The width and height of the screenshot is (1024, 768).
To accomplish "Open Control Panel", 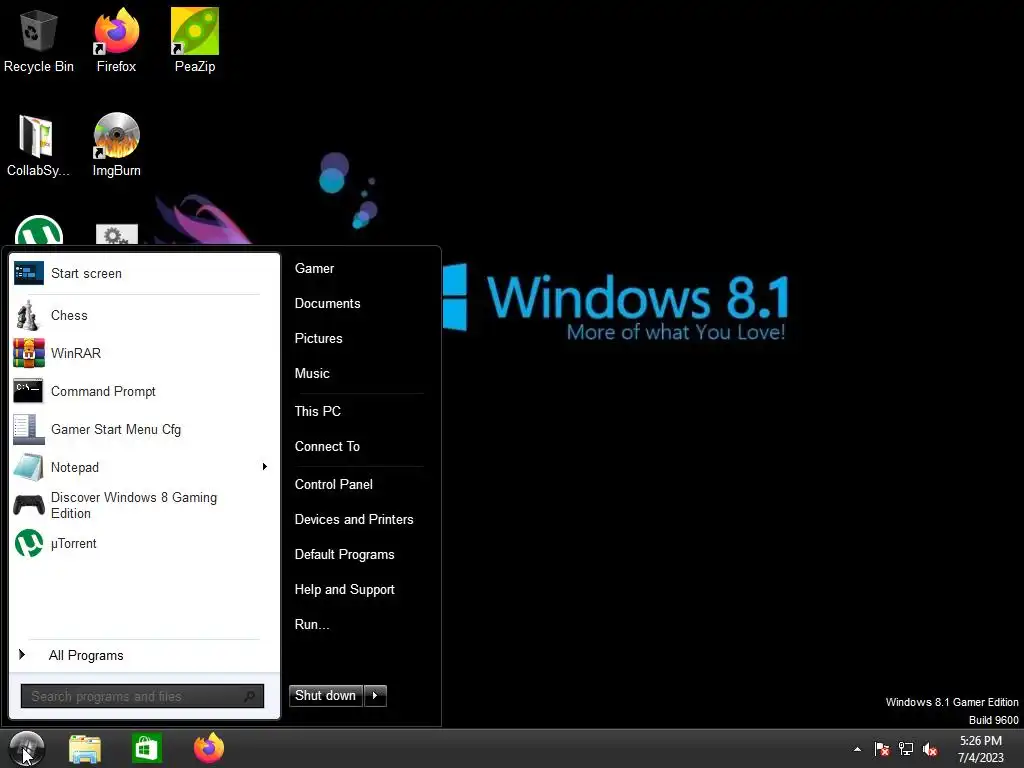I will tap(334, 485).
